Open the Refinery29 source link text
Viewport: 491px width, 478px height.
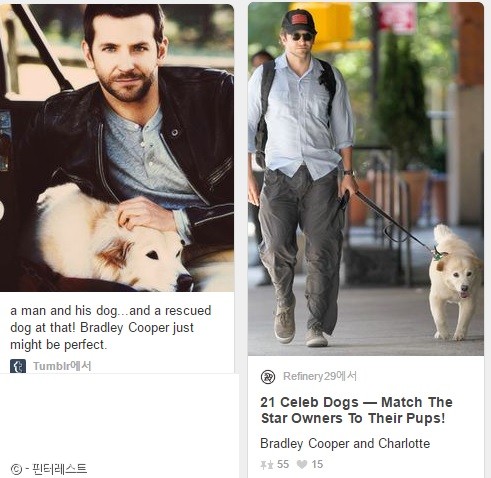coord(320,376)
